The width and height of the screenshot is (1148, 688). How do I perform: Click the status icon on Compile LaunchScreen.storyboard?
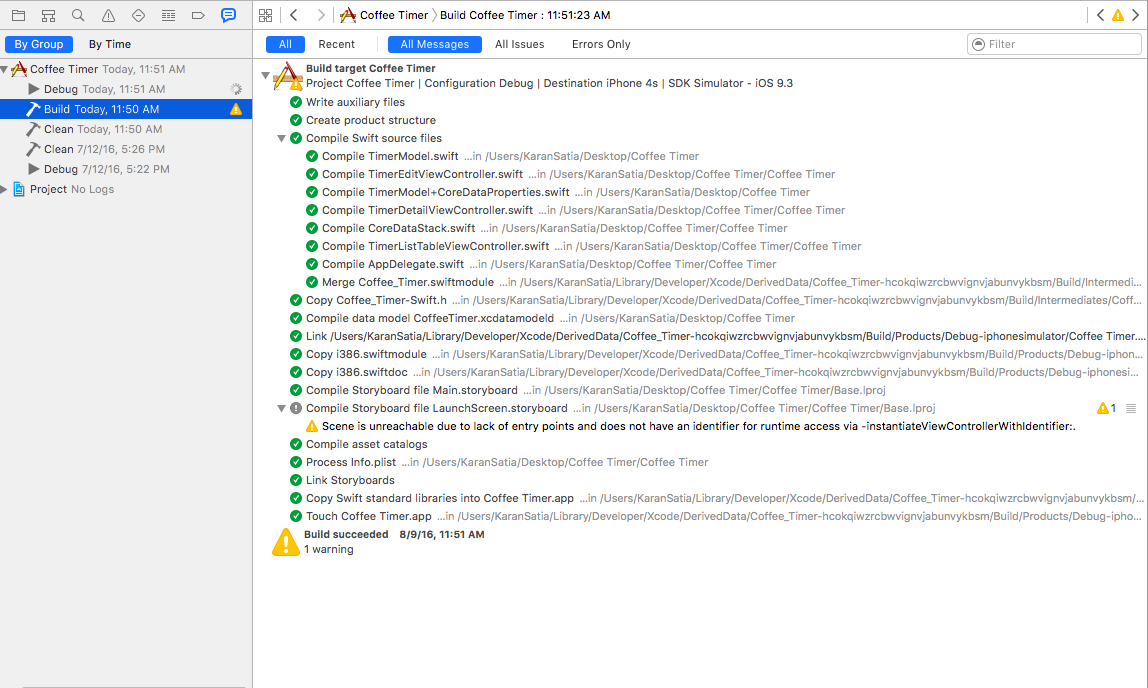(296, 408)
